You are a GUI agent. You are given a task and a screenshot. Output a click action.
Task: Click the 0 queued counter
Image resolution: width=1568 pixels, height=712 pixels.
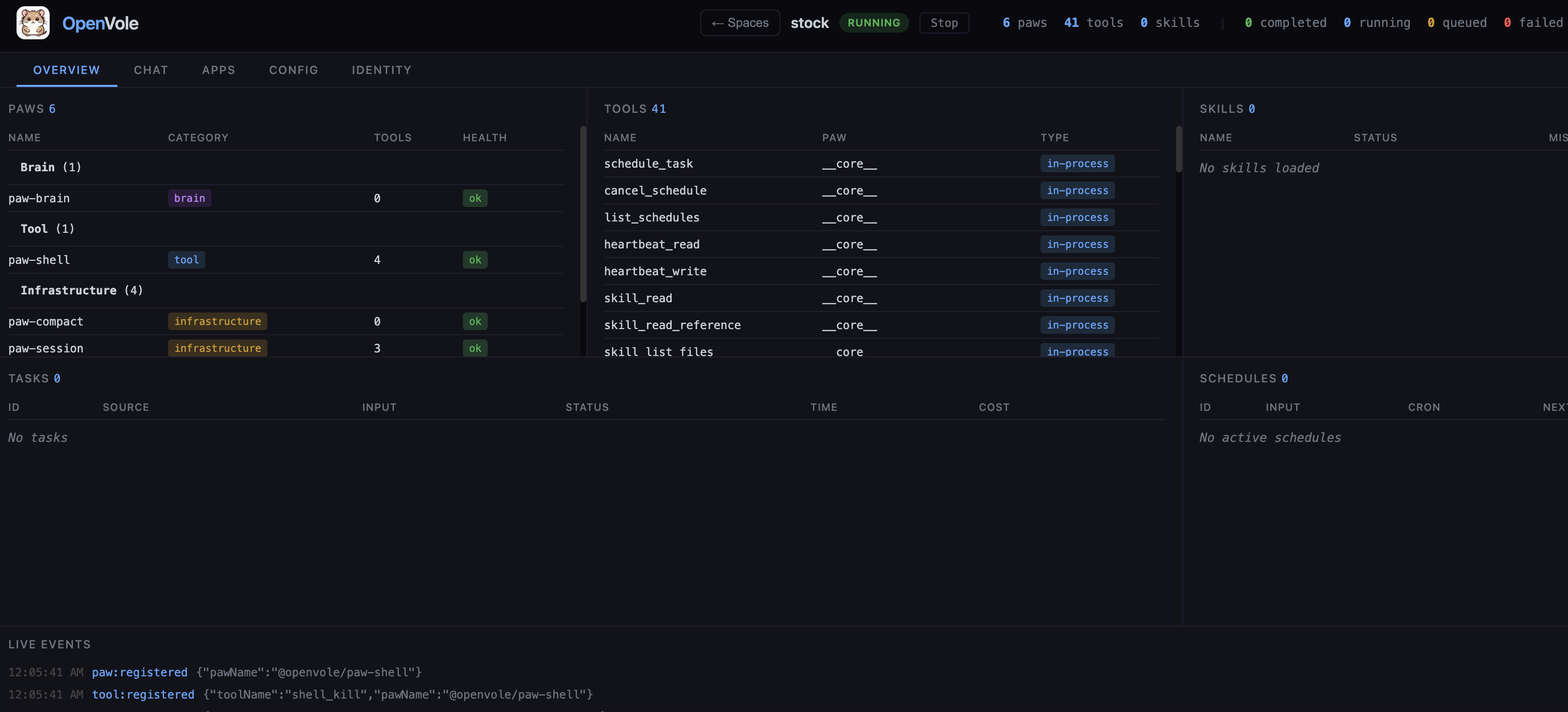point(1457,23)
